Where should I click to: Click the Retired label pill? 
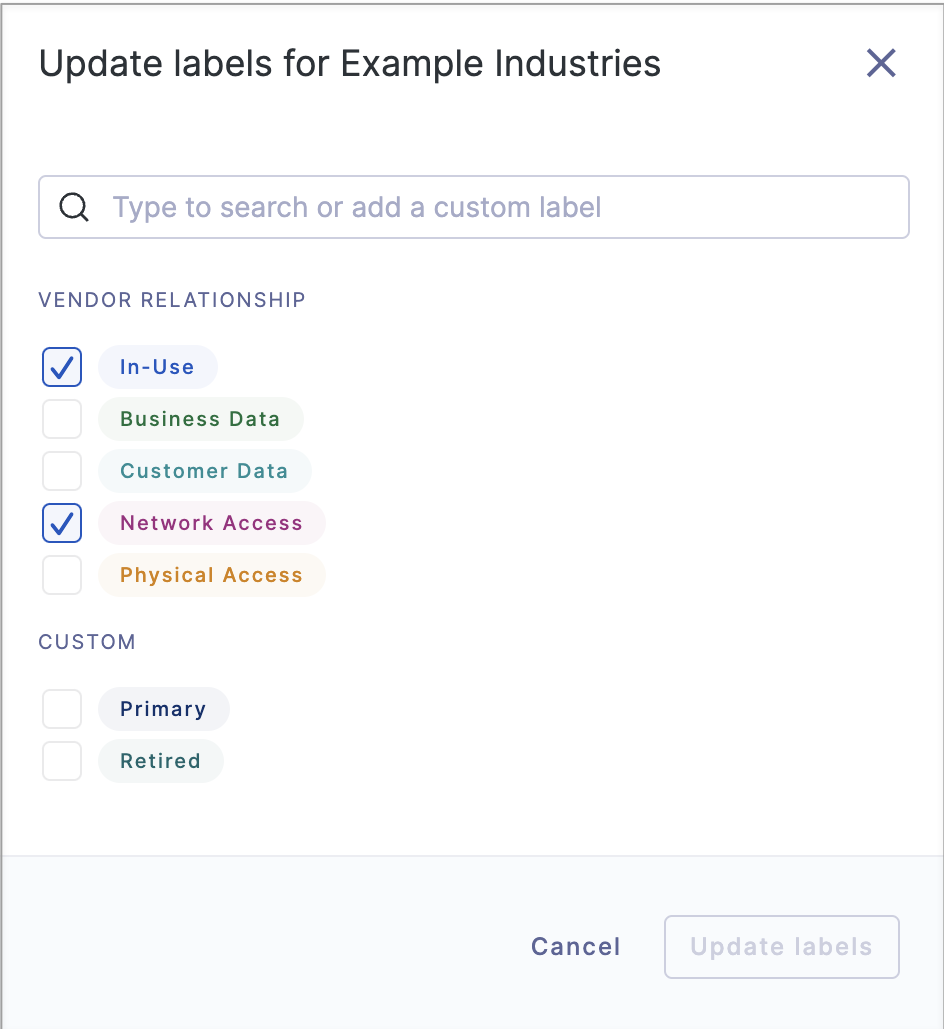click(161, 761)
